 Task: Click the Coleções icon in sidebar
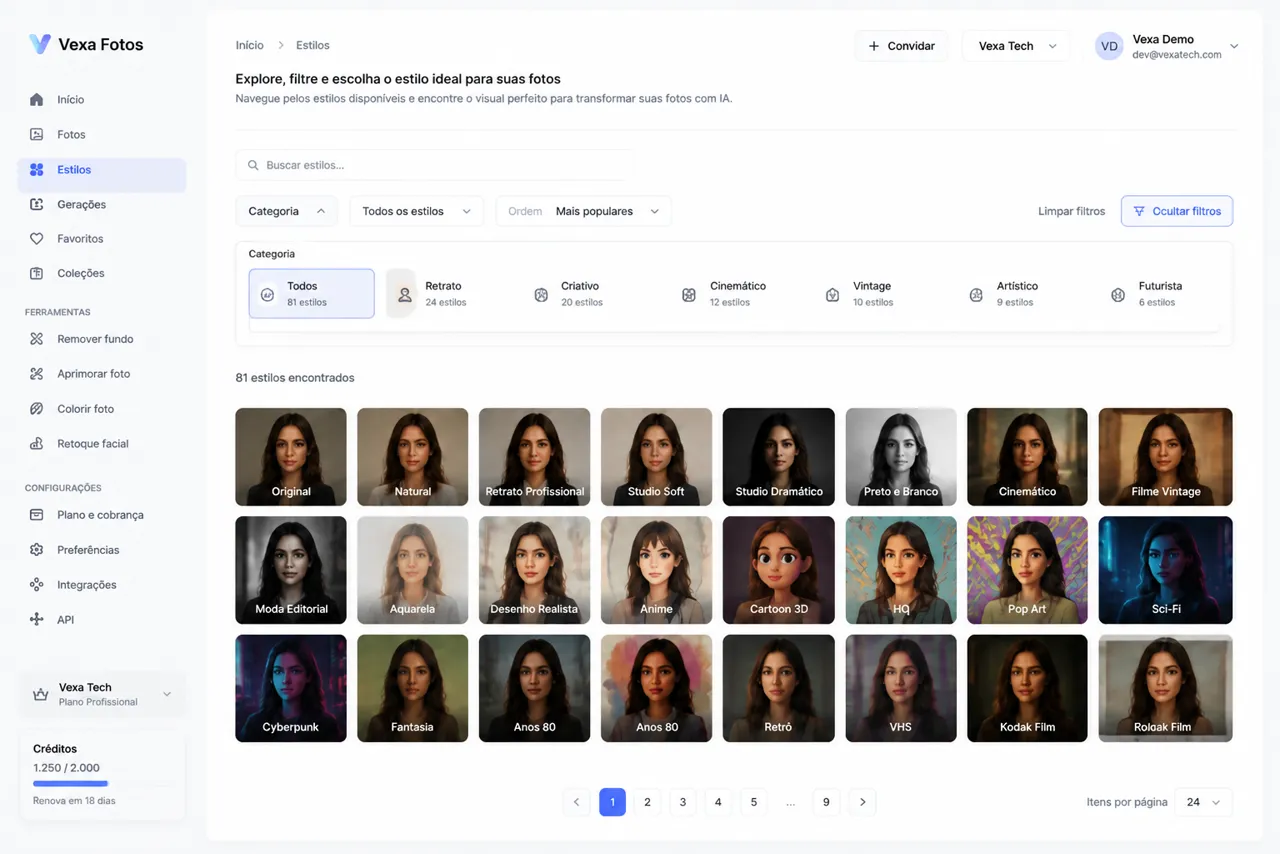coord(37,273)
